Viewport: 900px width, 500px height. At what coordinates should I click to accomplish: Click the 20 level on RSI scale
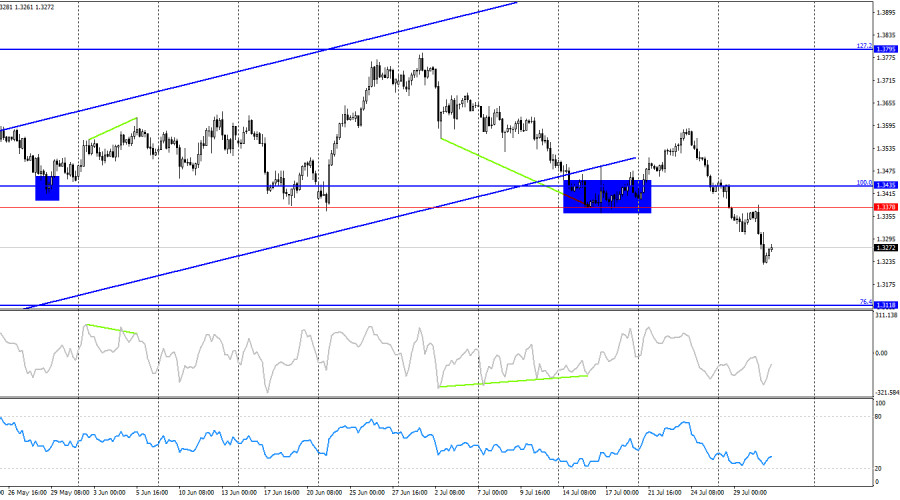[878, 468]
